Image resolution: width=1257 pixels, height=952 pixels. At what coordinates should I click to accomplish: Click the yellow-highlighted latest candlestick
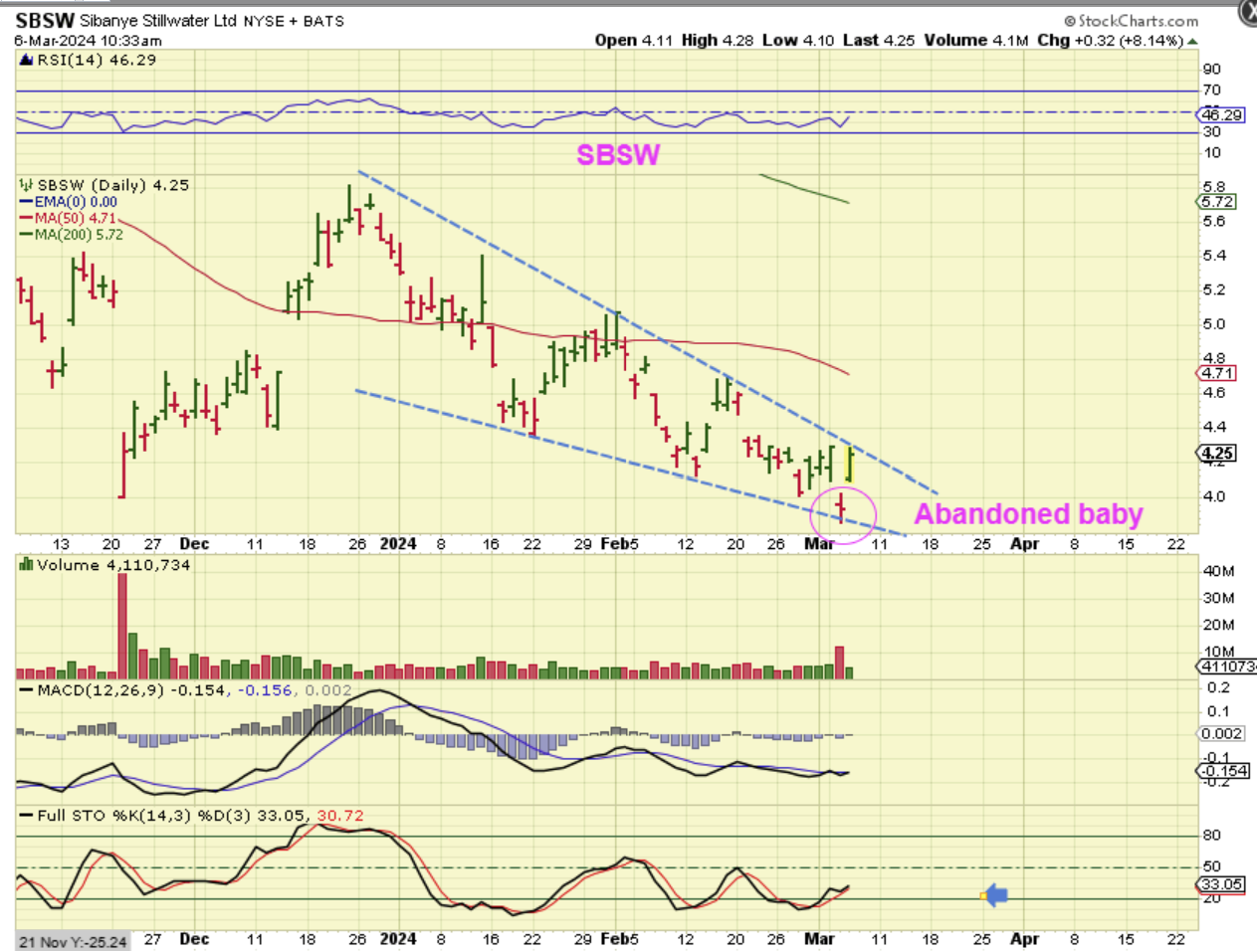pos(850,465)
